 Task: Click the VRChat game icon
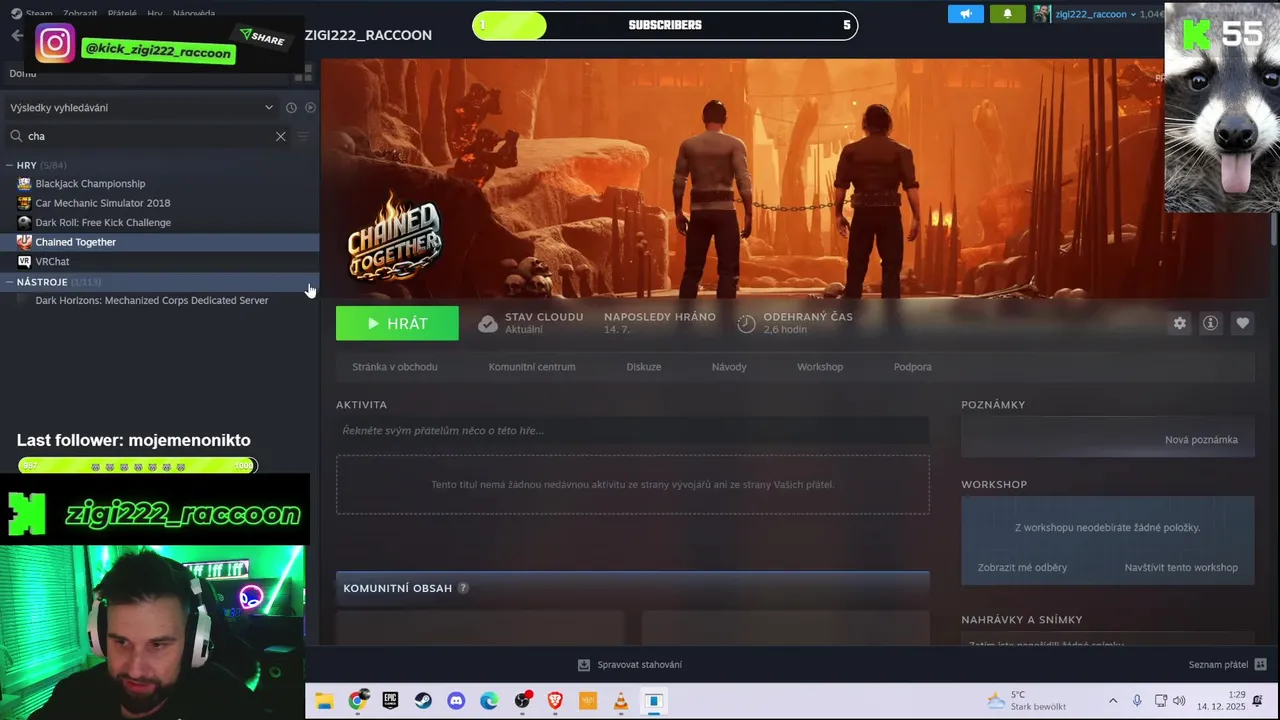coord(24,261)
